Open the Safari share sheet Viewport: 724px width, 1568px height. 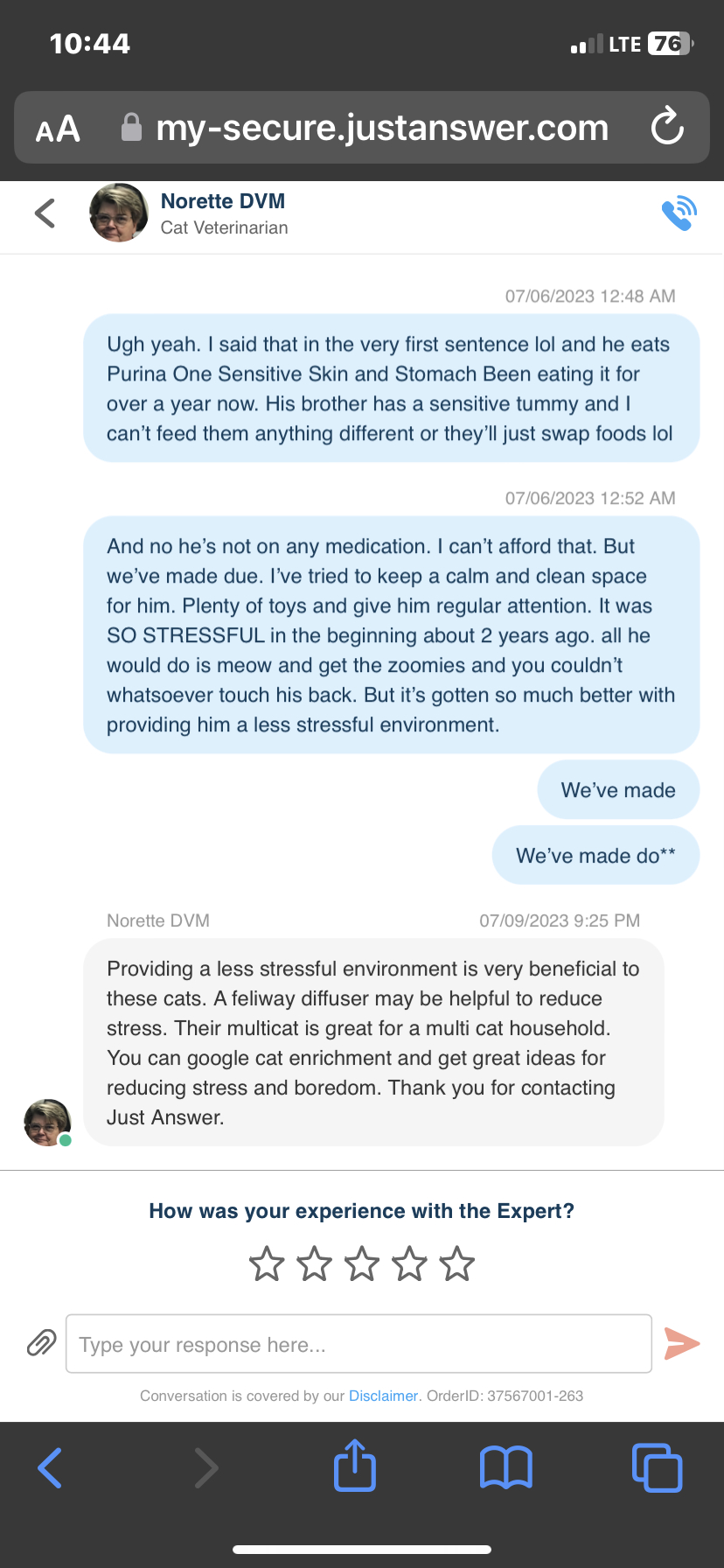[x=355, y=1466]
